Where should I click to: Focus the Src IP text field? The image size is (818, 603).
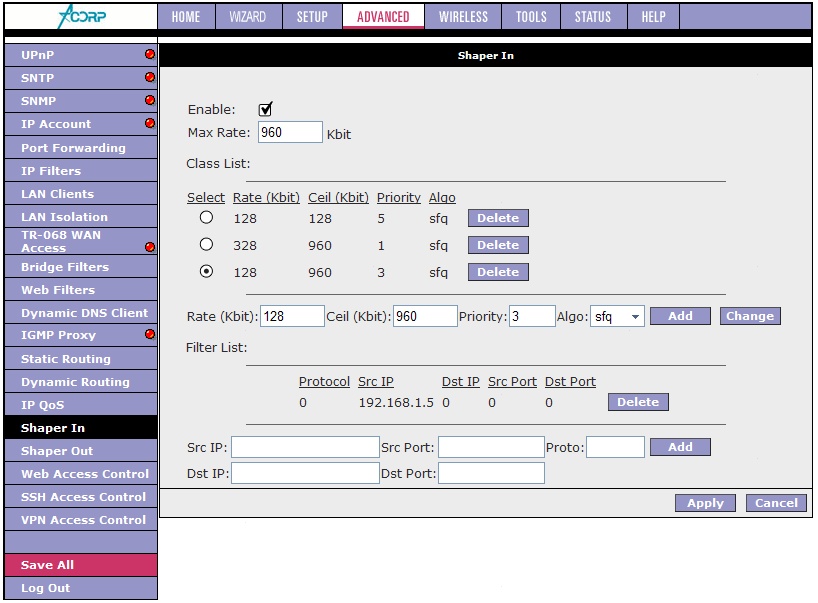[x=305, y=447]
